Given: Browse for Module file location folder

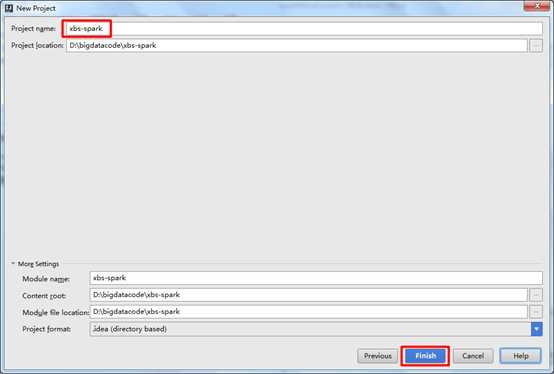Looking at the screenshot, I should [536, 312].
